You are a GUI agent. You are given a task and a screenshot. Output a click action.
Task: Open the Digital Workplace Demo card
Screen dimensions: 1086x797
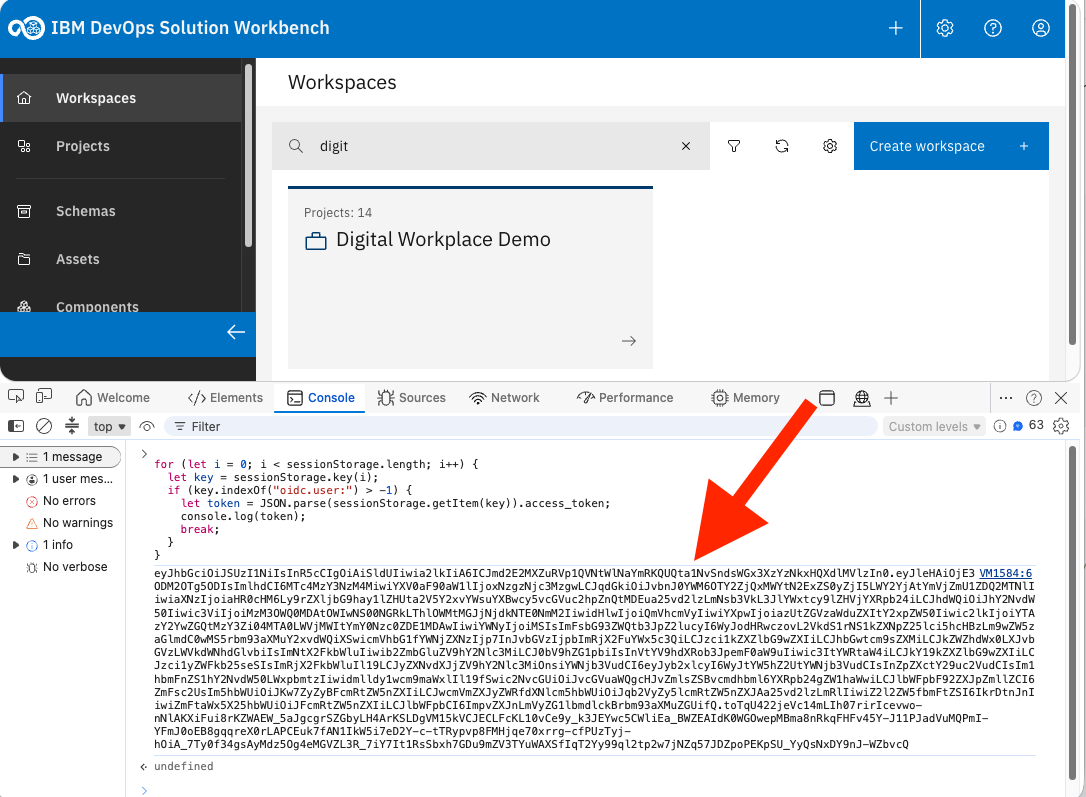click(470, 278)
